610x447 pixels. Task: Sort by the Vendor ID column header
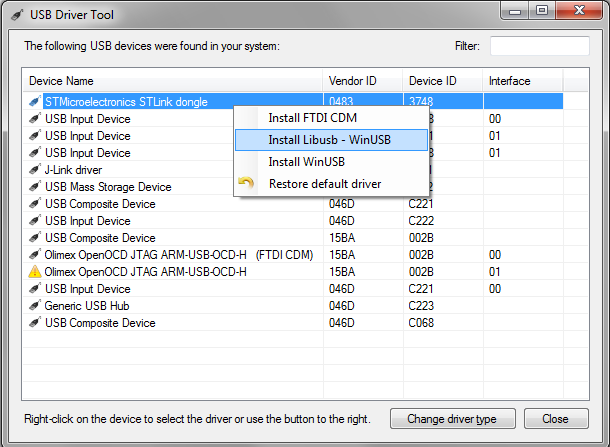(363, 81)
